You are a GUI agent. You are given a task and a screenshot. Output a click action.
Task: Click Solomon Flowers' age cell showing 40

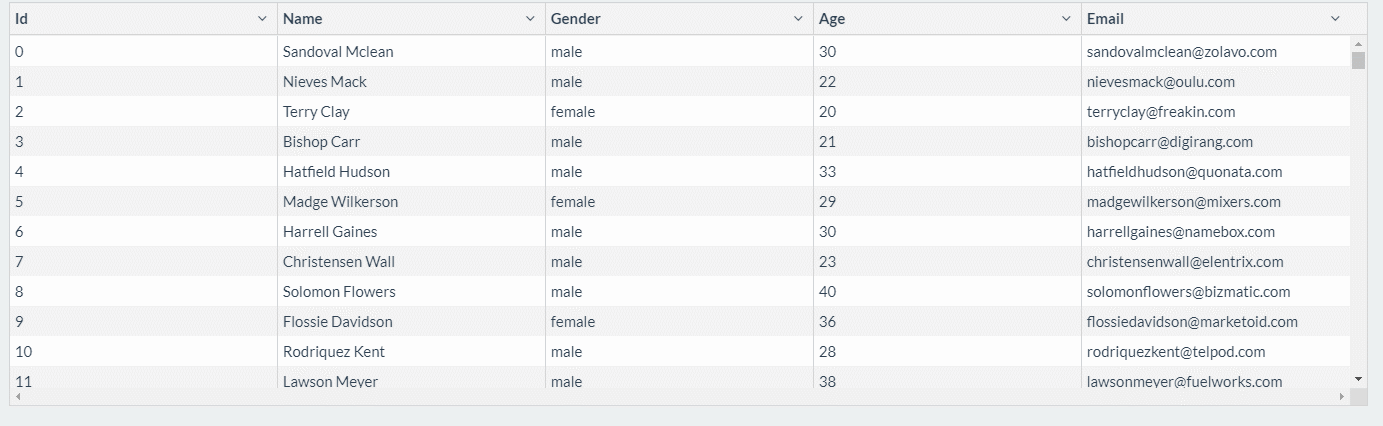tap(827, 292)
